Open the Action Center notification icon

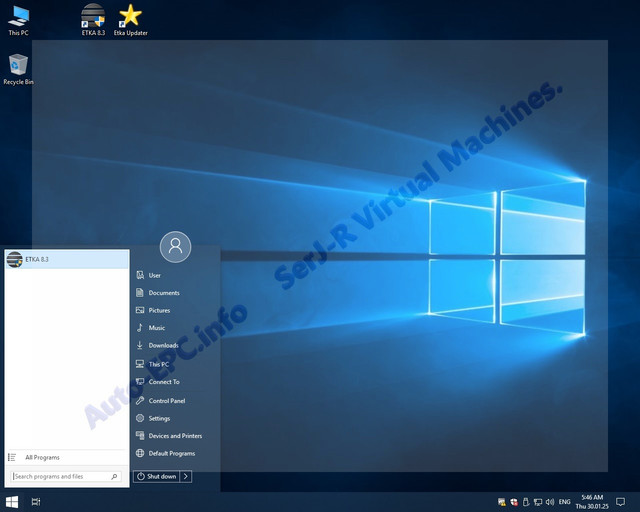[620, 502]
